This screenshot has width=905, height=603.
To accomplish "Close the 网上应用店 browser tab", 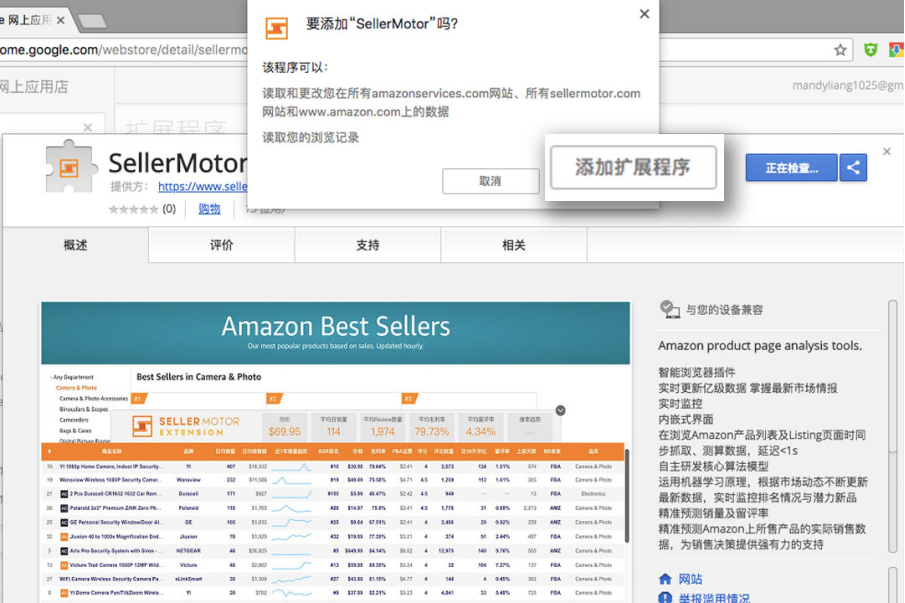I will [61, 20].
